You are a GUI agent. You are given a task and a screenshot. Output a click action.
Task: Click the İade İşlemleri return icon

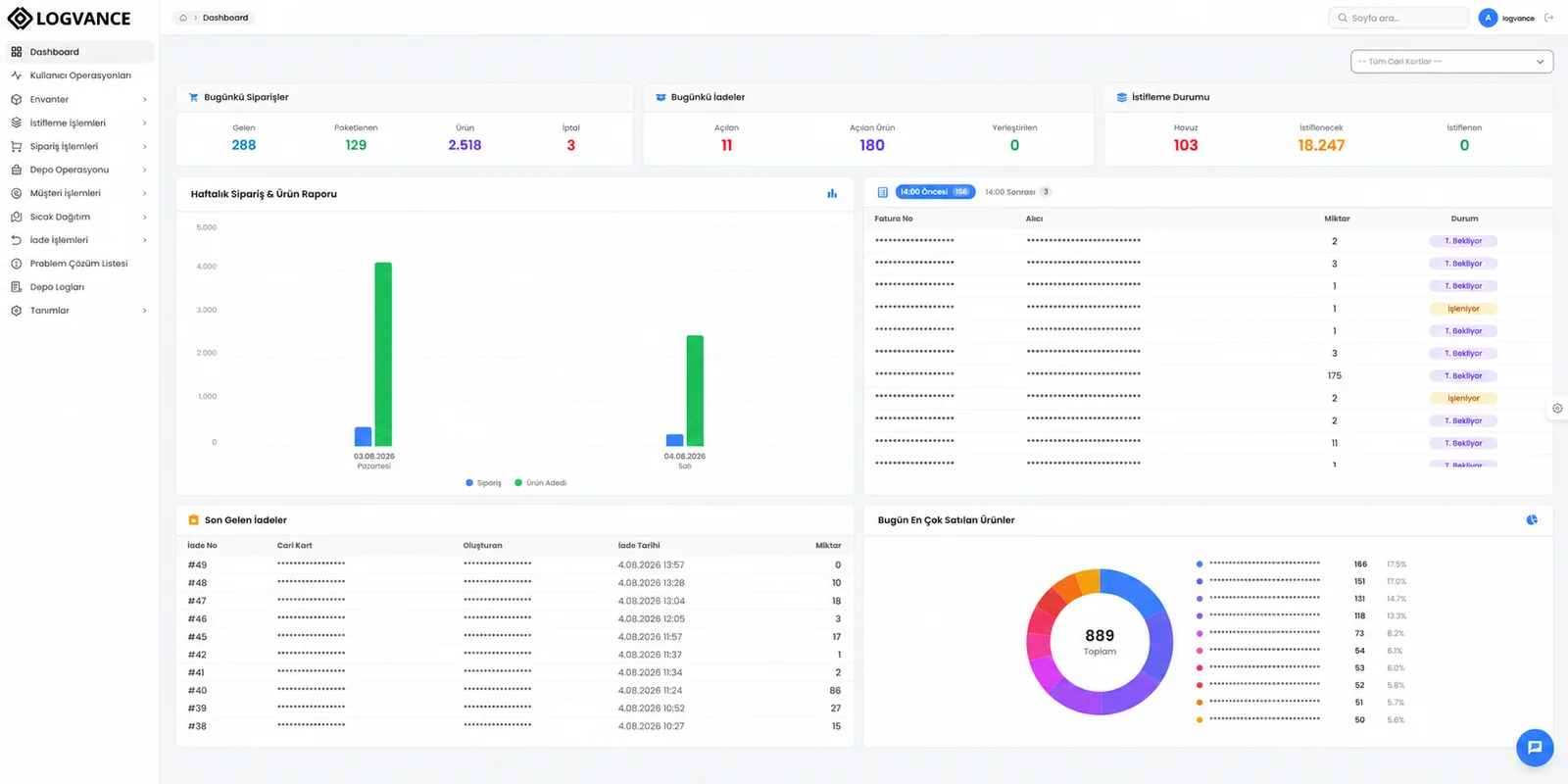16,240
